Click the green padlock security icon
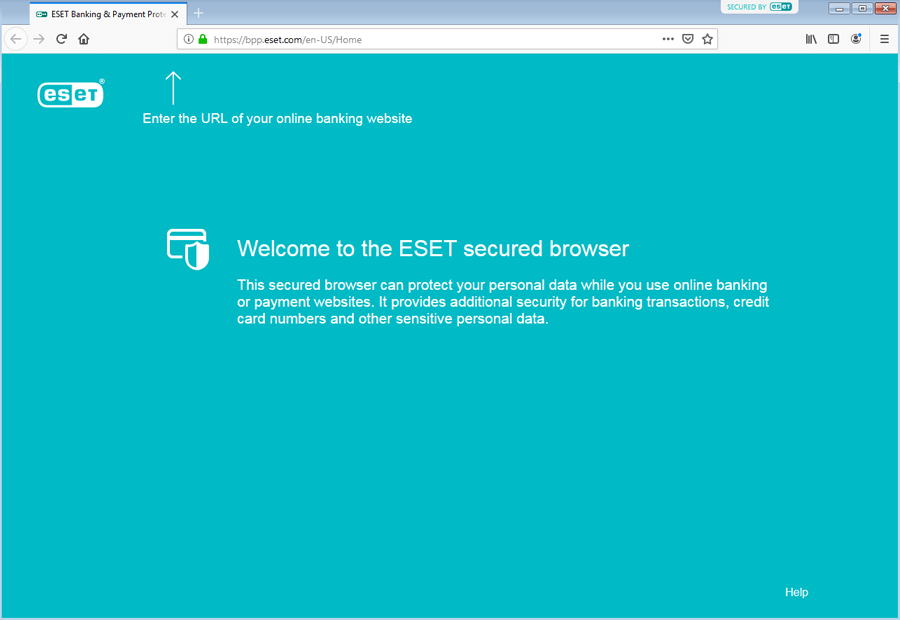Screen dimensions: 900x620 pos(202,39)
